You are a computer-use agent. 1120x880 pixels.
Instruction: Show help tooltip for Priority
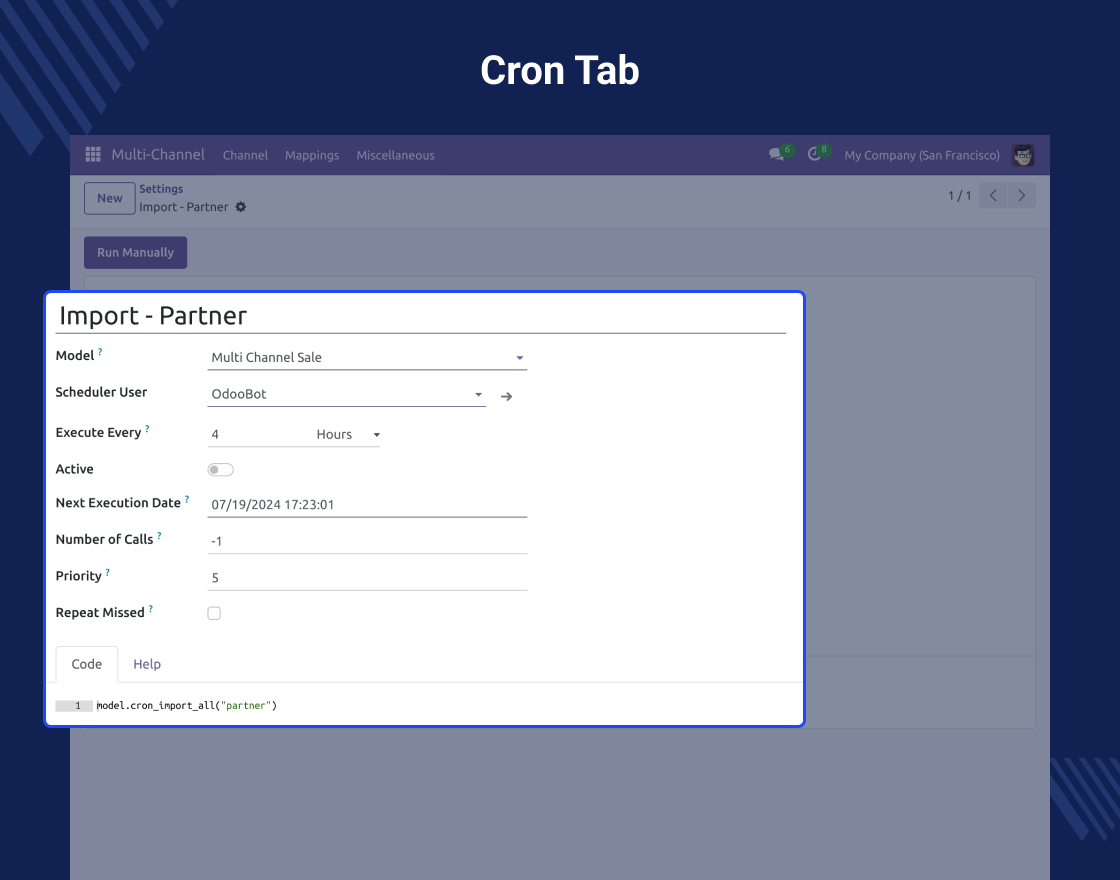[108, 572]
